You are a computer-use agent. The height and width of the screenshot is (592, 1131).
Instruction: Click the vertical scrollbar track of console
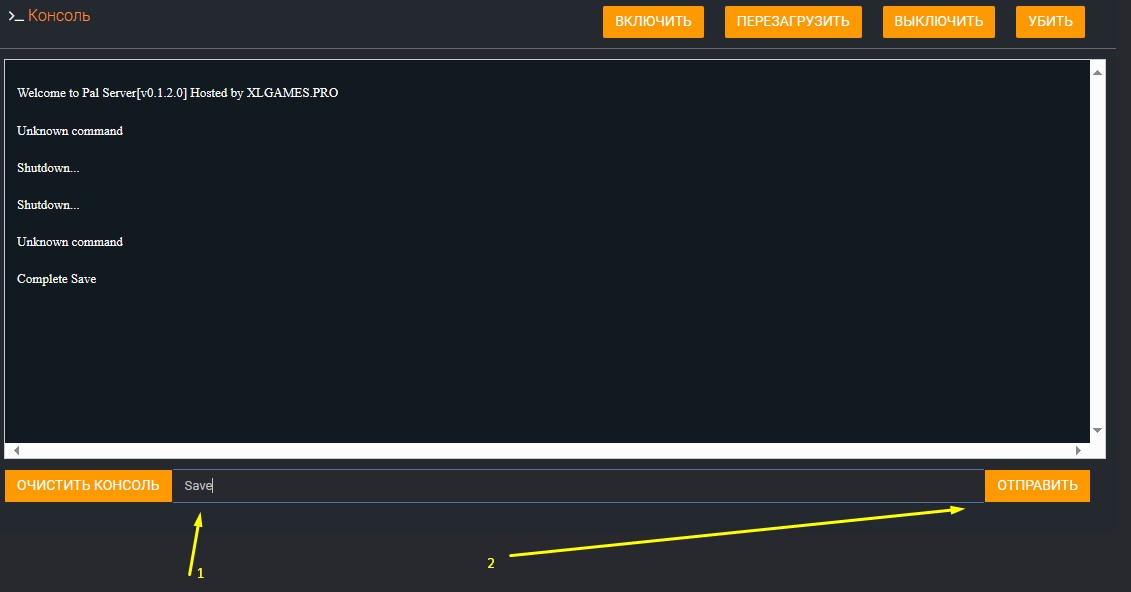(1097, 250)
